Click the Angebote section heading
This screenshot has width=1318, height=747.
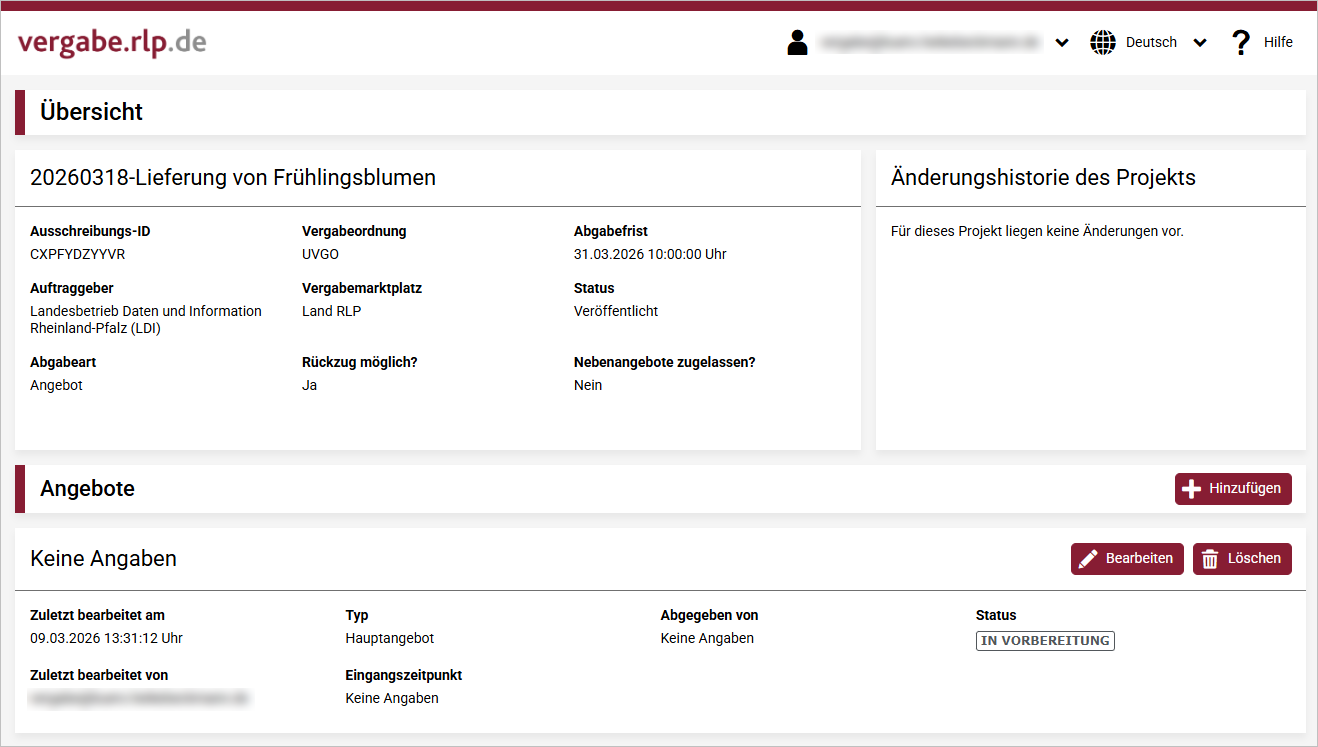[87, 489]
